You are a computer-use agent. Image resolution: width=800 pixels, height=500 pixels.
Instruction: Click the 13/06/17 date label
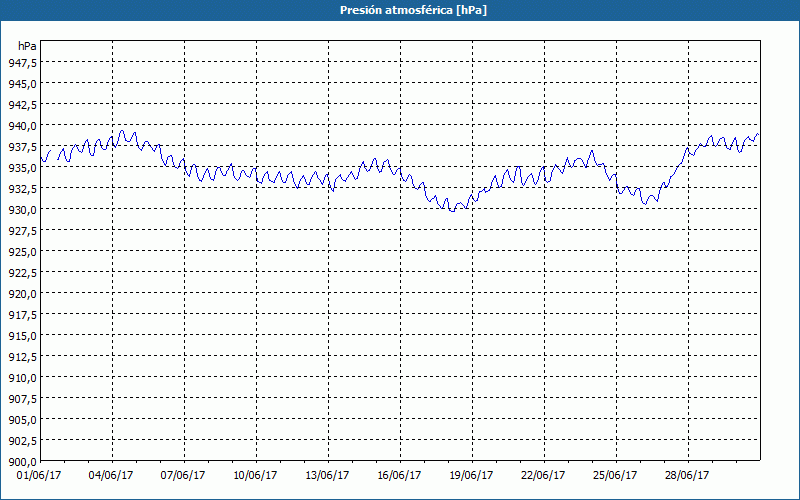tap(327, 476)
